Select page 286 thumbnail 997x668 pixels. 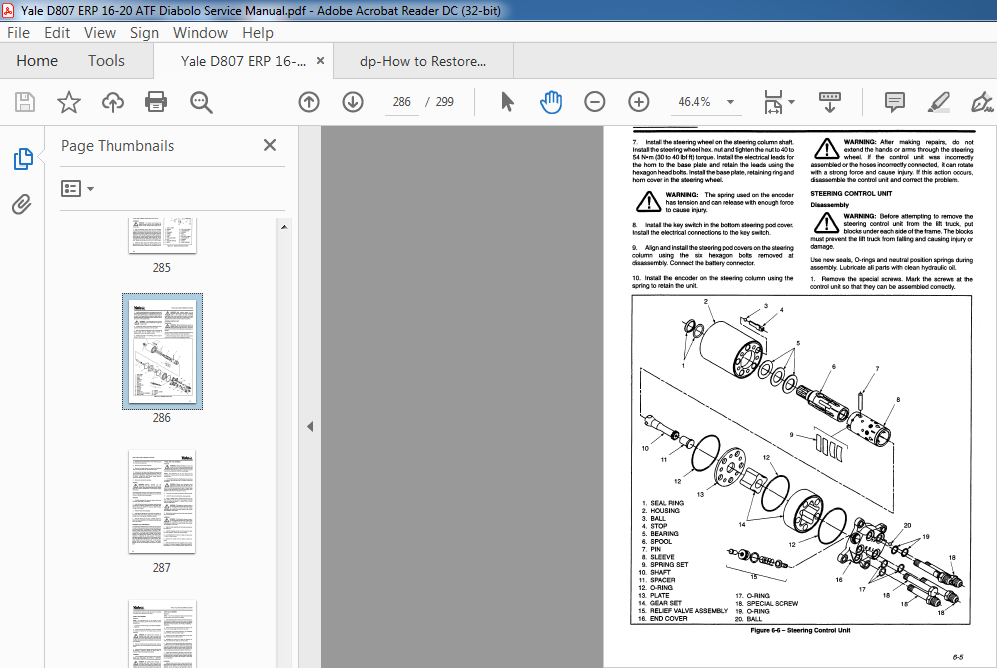[162, 351]
